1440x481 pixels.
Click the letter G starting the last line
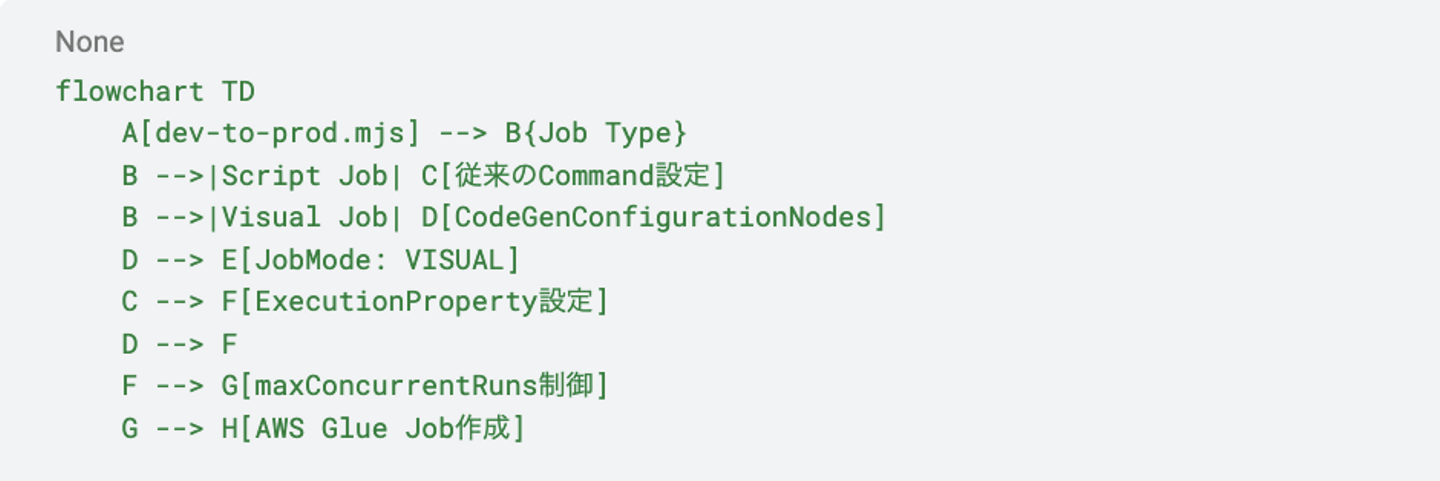point(130,429)
